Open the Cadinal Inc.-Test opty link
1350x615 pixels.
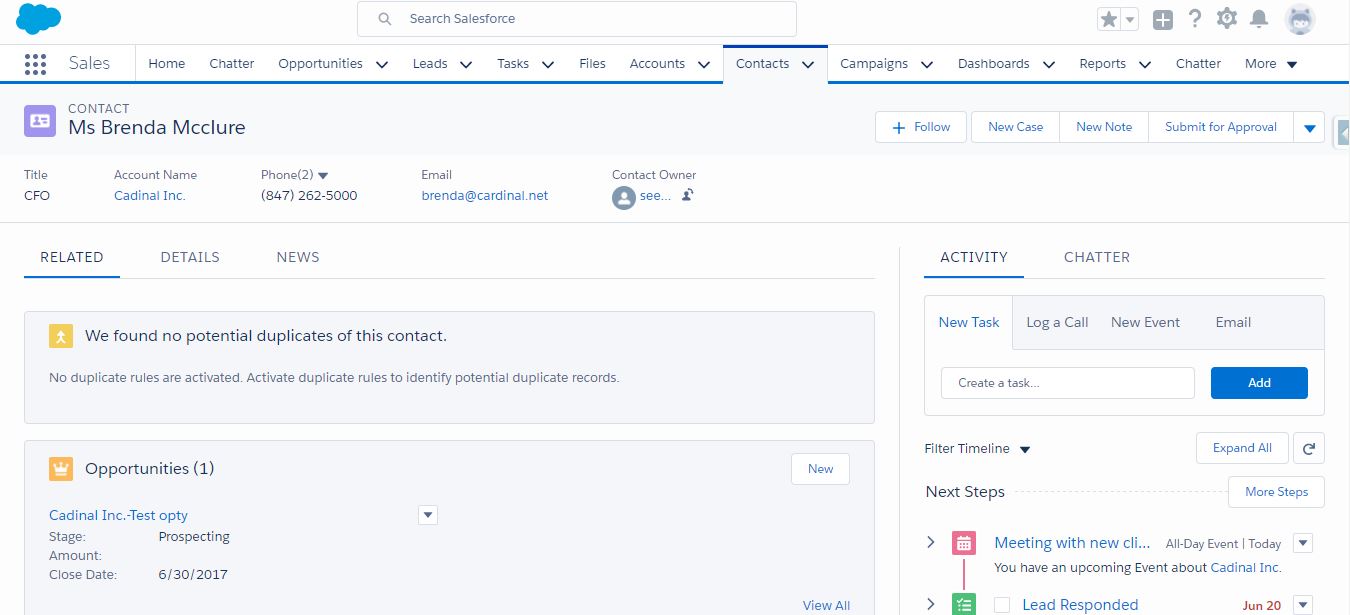tap(118, 516)
